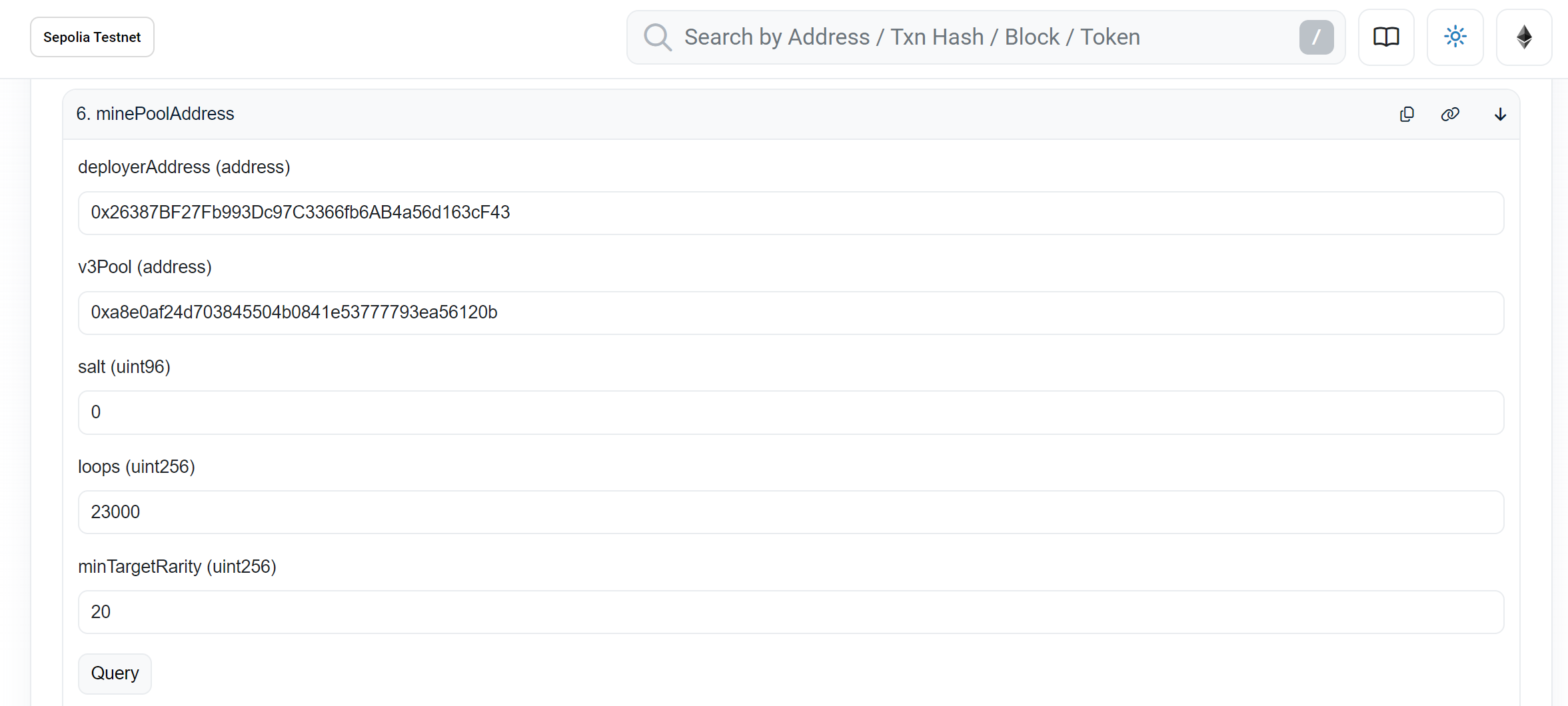Open the book documentation icon
This screenshot has height=706, width=1568.
(x=1386, y=37)
